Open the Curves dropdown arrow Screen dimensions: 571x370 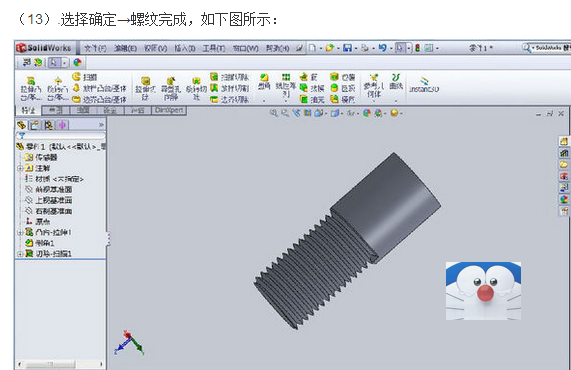[396, 101]
